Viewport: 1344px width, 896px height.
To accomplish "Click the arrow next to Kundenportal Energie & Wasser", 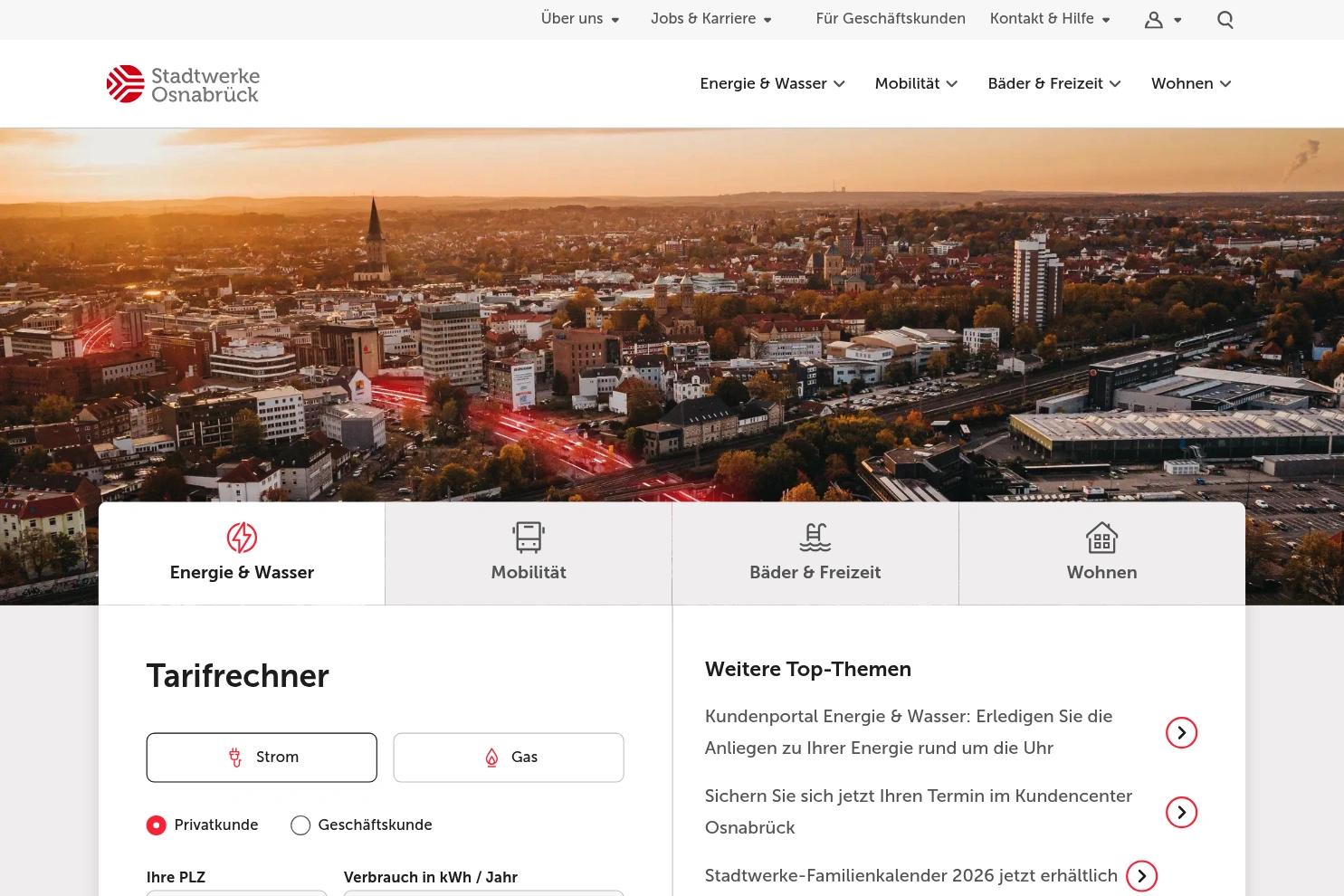I will tap(1181, 732).
